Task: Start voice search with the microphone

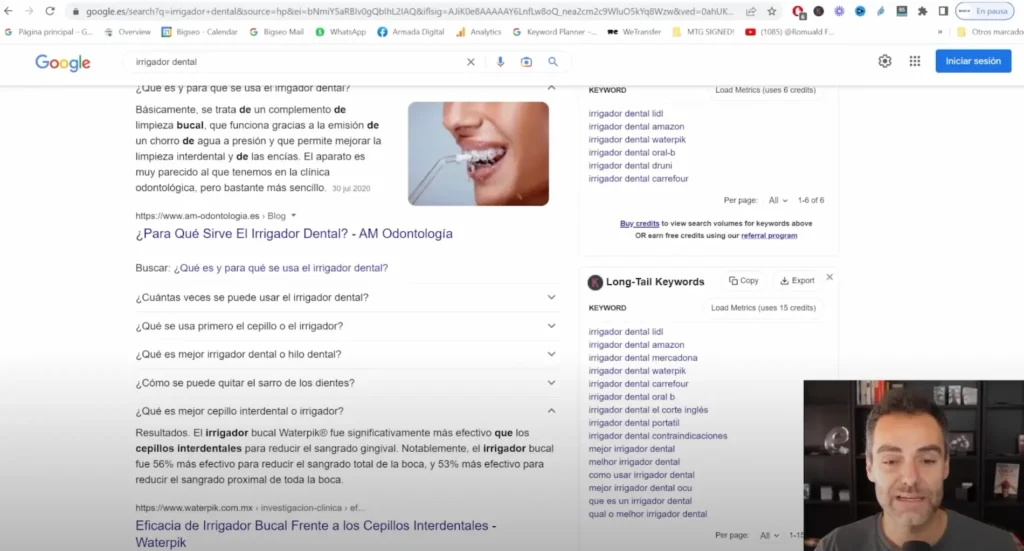Action: coord(500,61)
